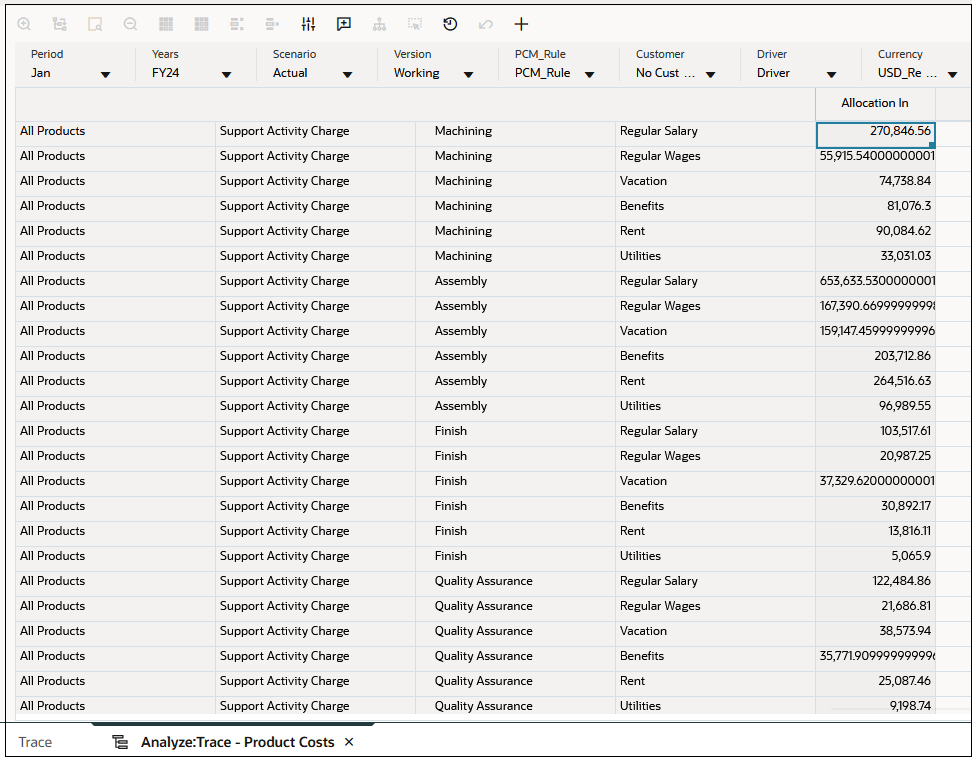
Task: Select the Zoom Out magnifier icon
Action: pos(130,24)
